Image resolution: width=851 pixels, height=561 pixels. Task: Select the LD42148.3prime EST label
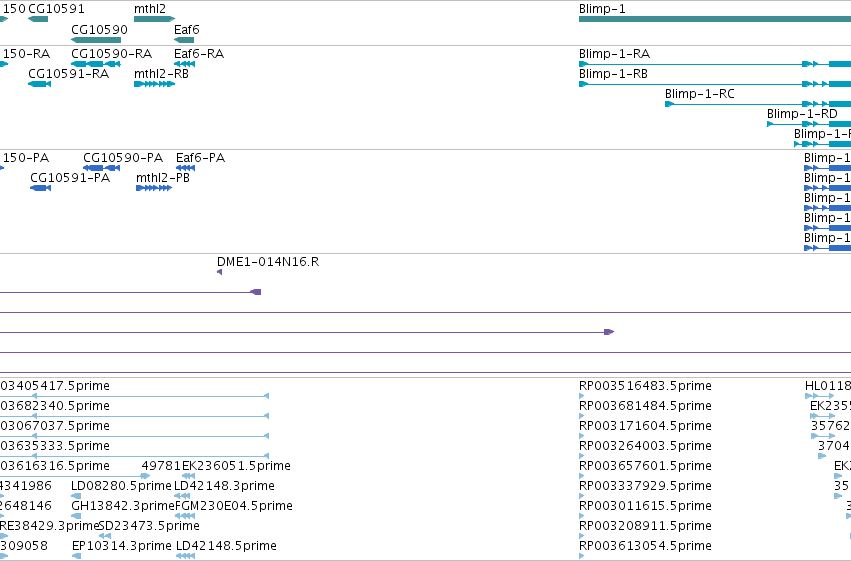(225, 486)
